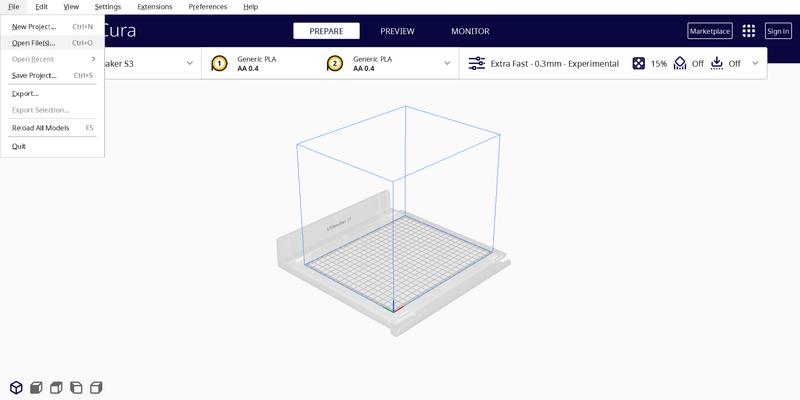
Task: Open the View menu
Action: coord(71,7)
